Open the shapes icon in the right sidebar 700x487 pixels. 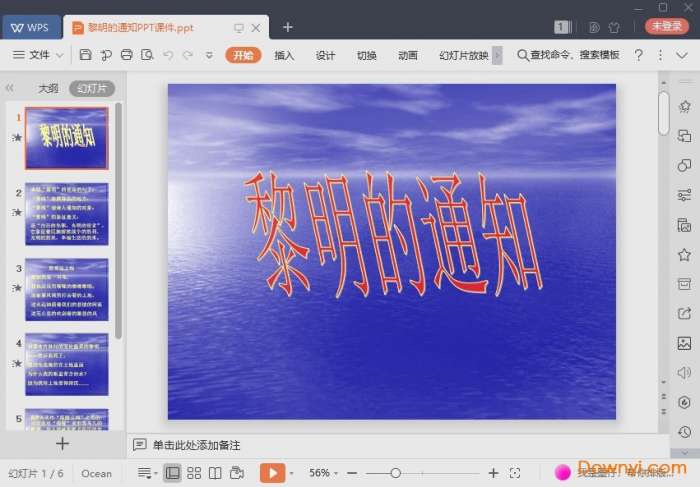coord(684,165)
